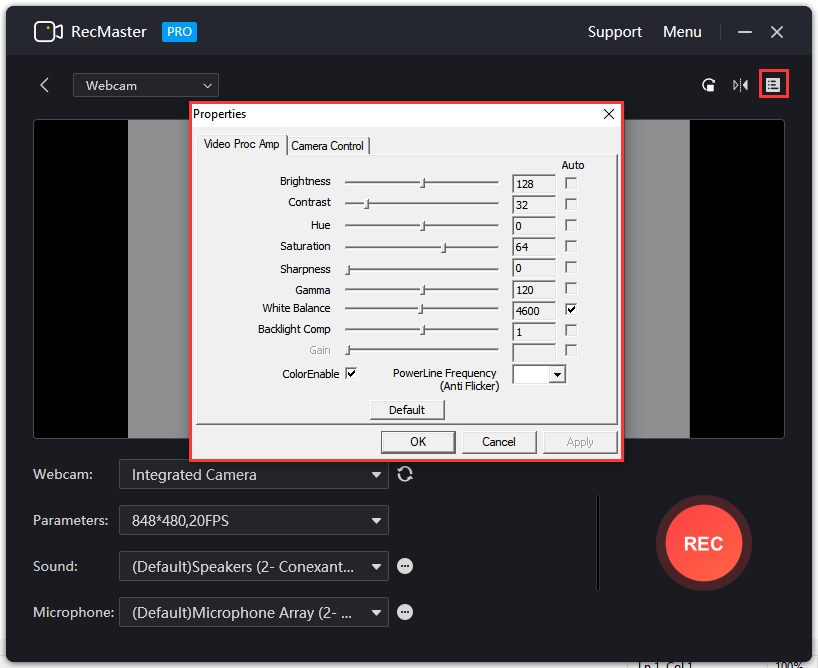Close the RecMaster window
The image size is (818, 668).
point(777,32)
